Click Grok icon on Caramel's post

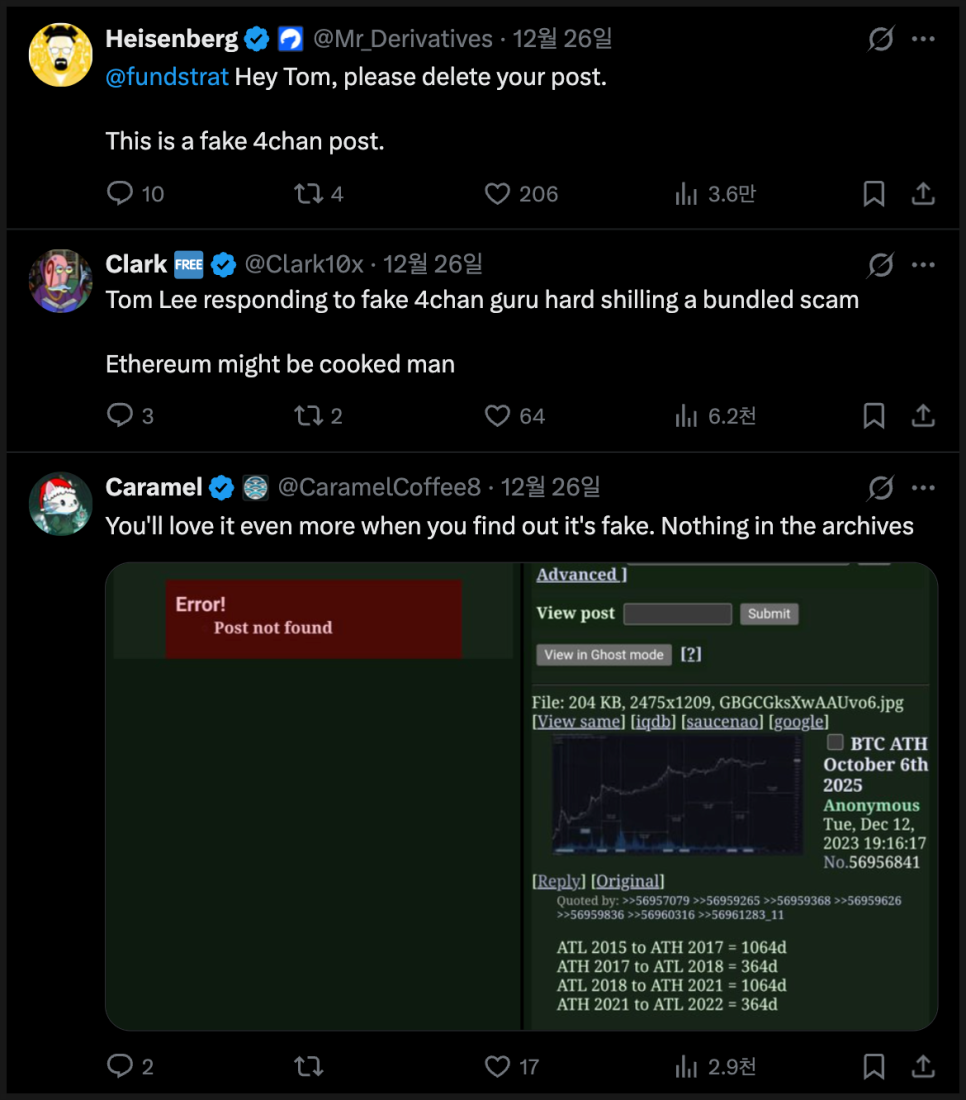(880, 488)
